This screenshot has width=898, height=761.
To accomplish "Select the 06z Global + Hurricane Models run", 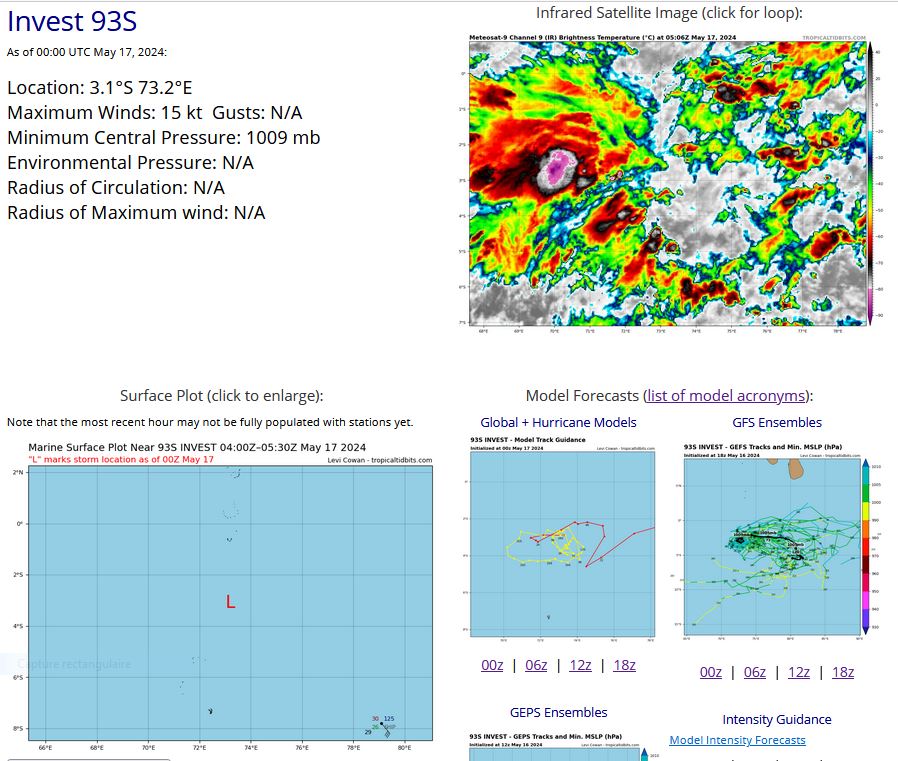I will [536, 664].
